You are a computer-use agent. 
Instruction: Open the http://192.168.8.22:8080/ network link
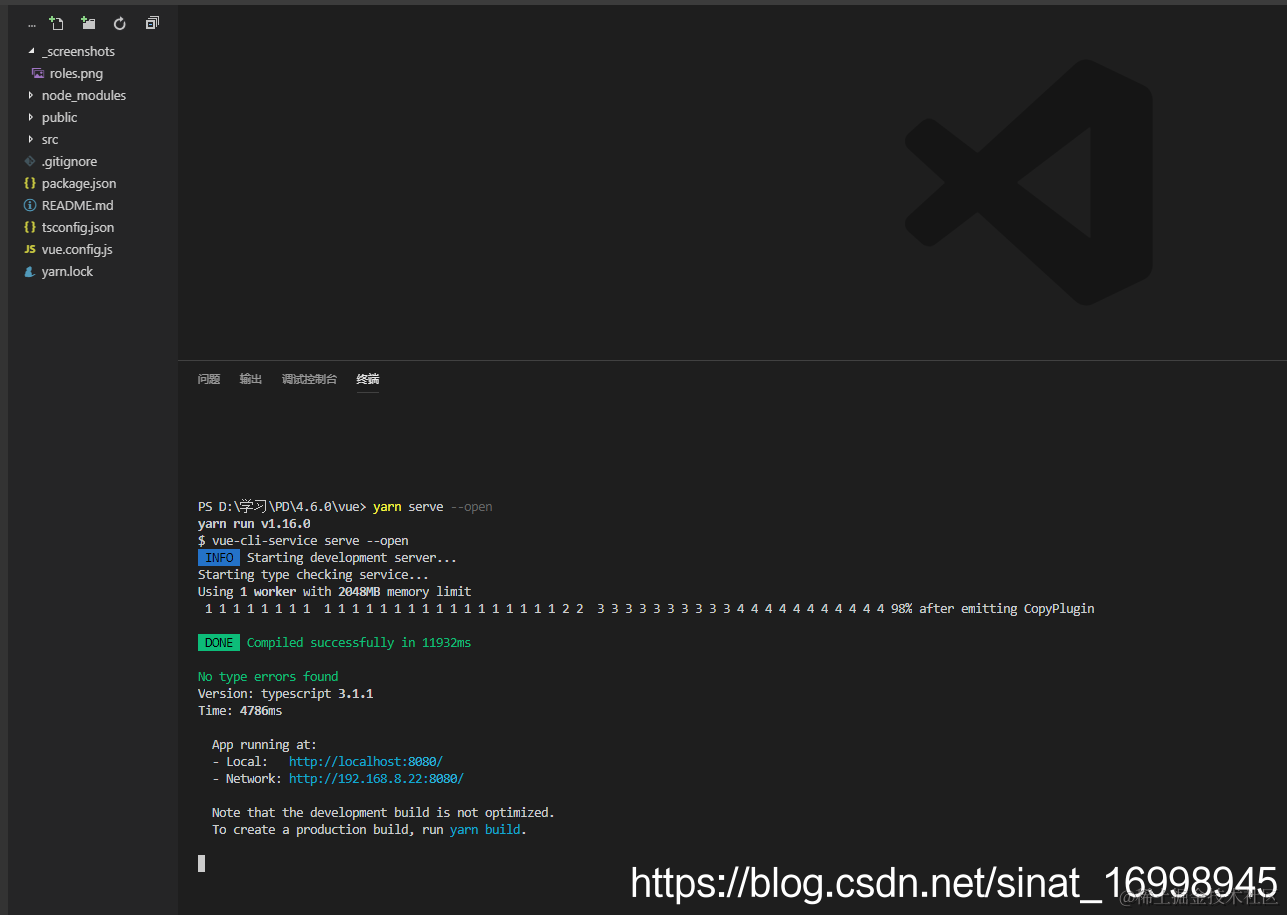(376, 778)
